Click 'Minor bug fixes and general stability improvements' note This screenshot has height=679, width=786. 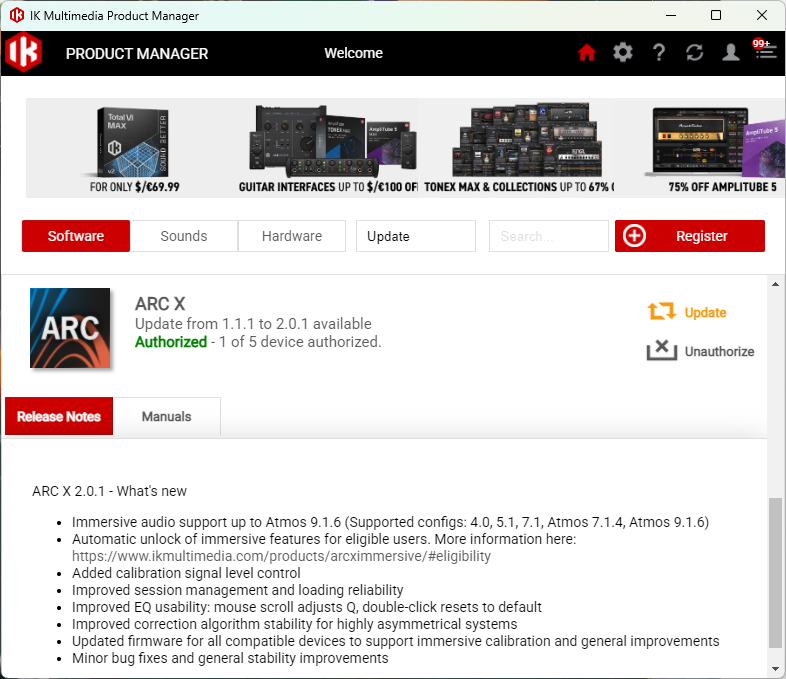click(x=230, y=658)
